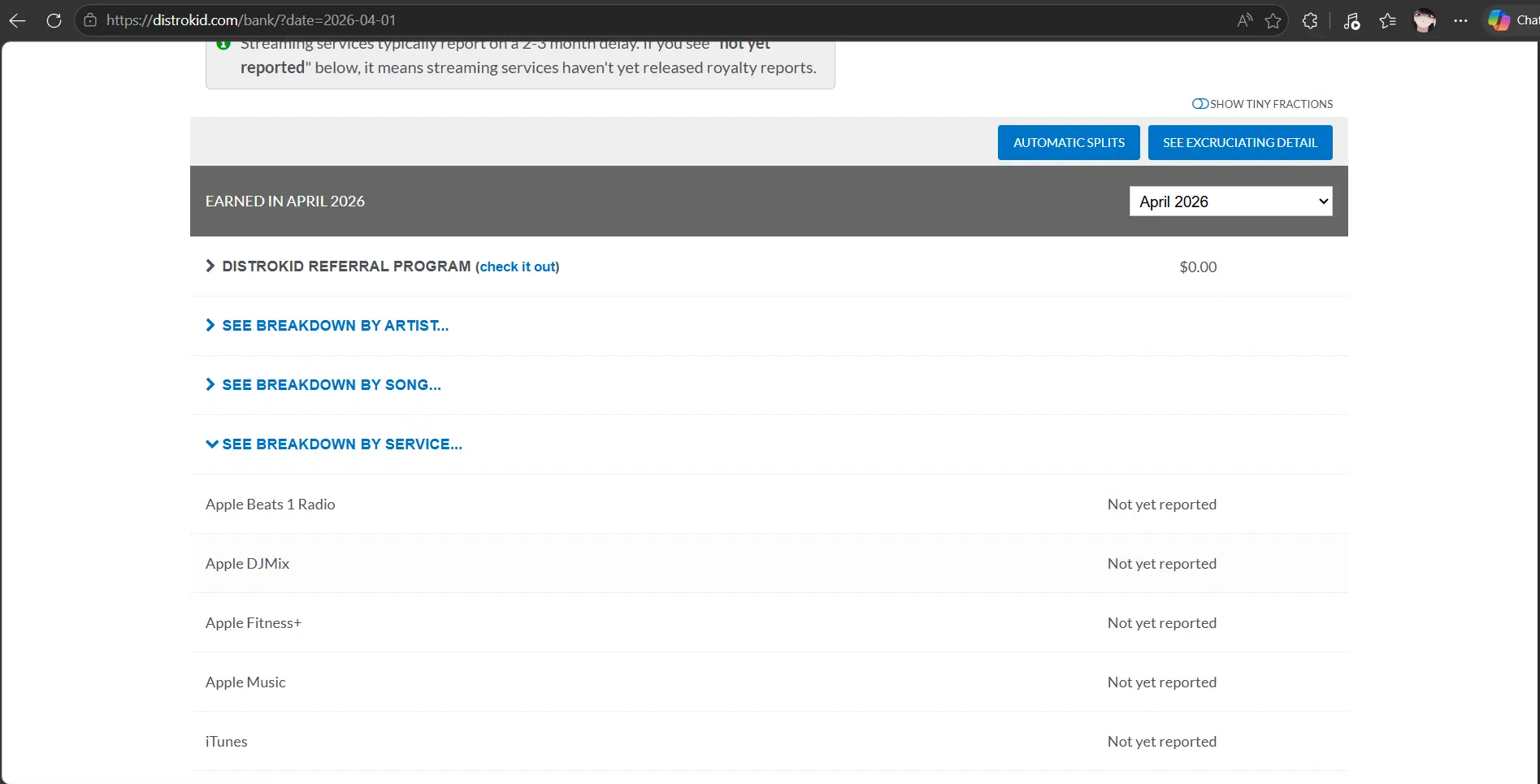Click the Automatic Splits button
Screen dimensions: 1540x784
pyautogui.click(x=1069, y=142)
